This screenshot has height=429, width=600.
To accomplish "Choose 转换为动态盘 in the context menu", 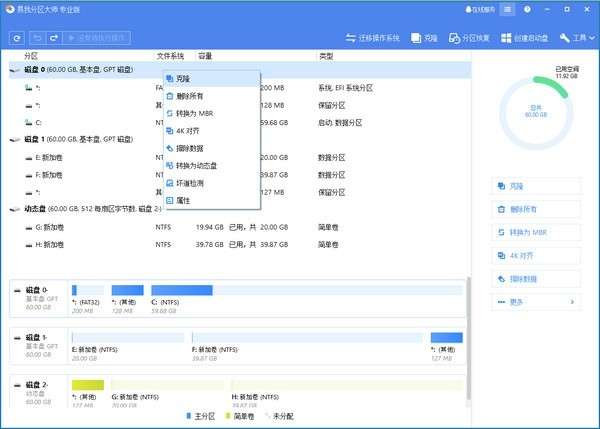I will [x=212, y=166].
